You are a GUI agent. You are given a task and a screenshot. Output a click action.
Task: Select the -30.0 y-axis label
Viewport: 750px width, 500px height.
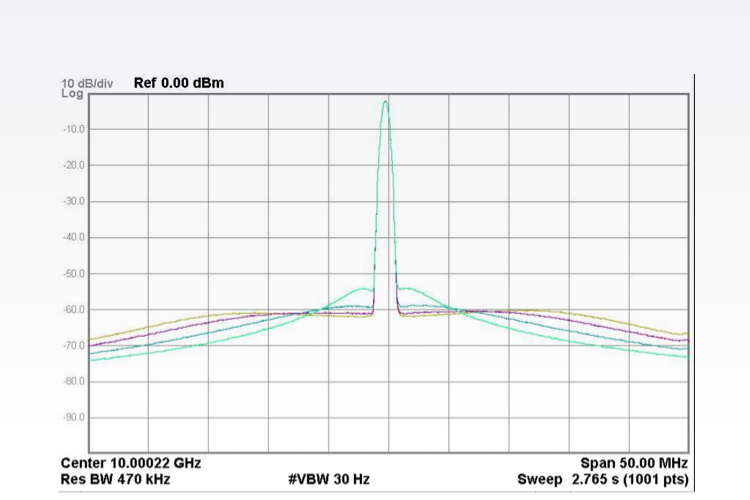tap(74, 201)
